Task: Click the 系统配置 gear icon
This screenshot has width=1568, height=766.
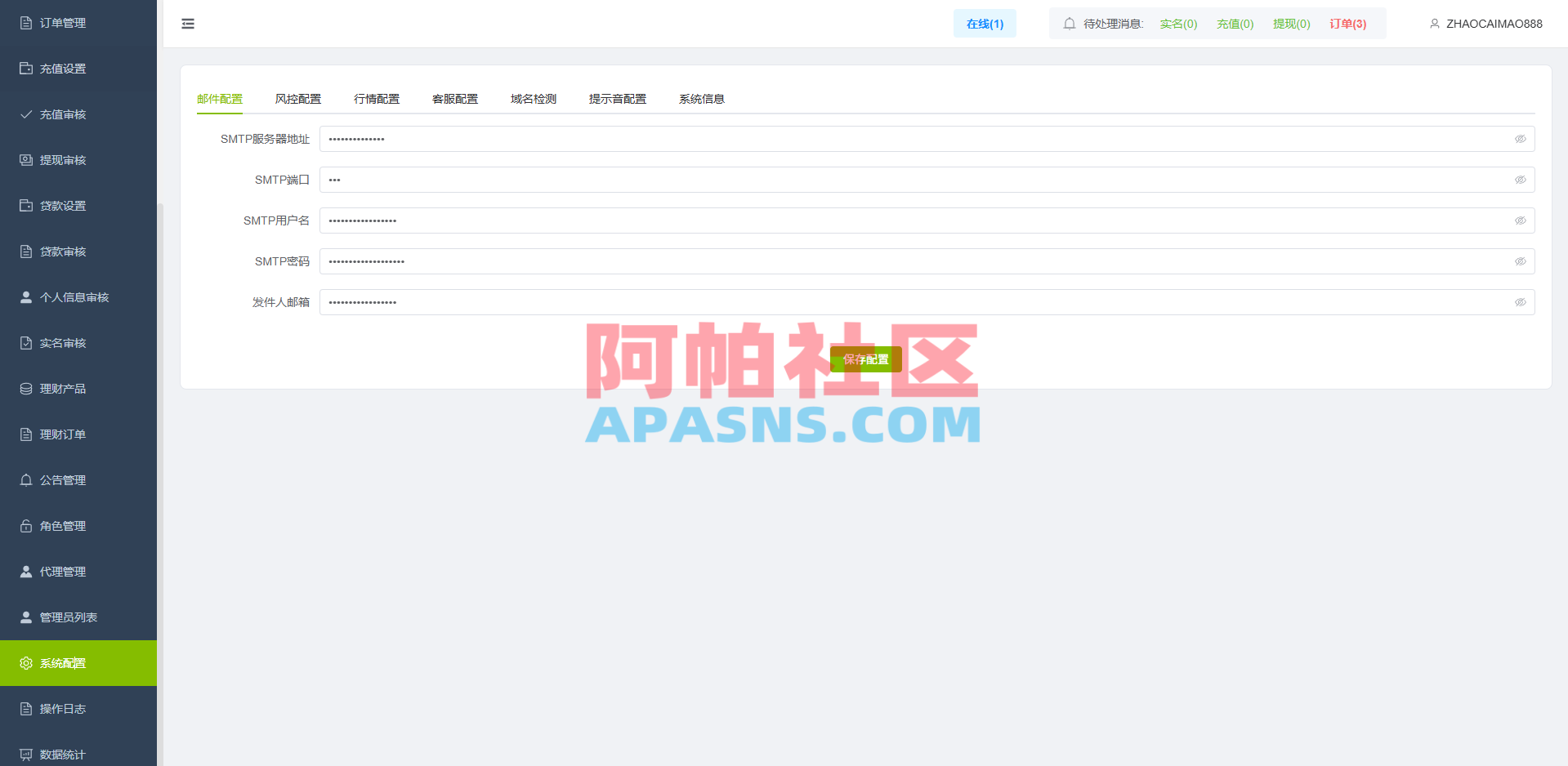Action: click(26, 663)
